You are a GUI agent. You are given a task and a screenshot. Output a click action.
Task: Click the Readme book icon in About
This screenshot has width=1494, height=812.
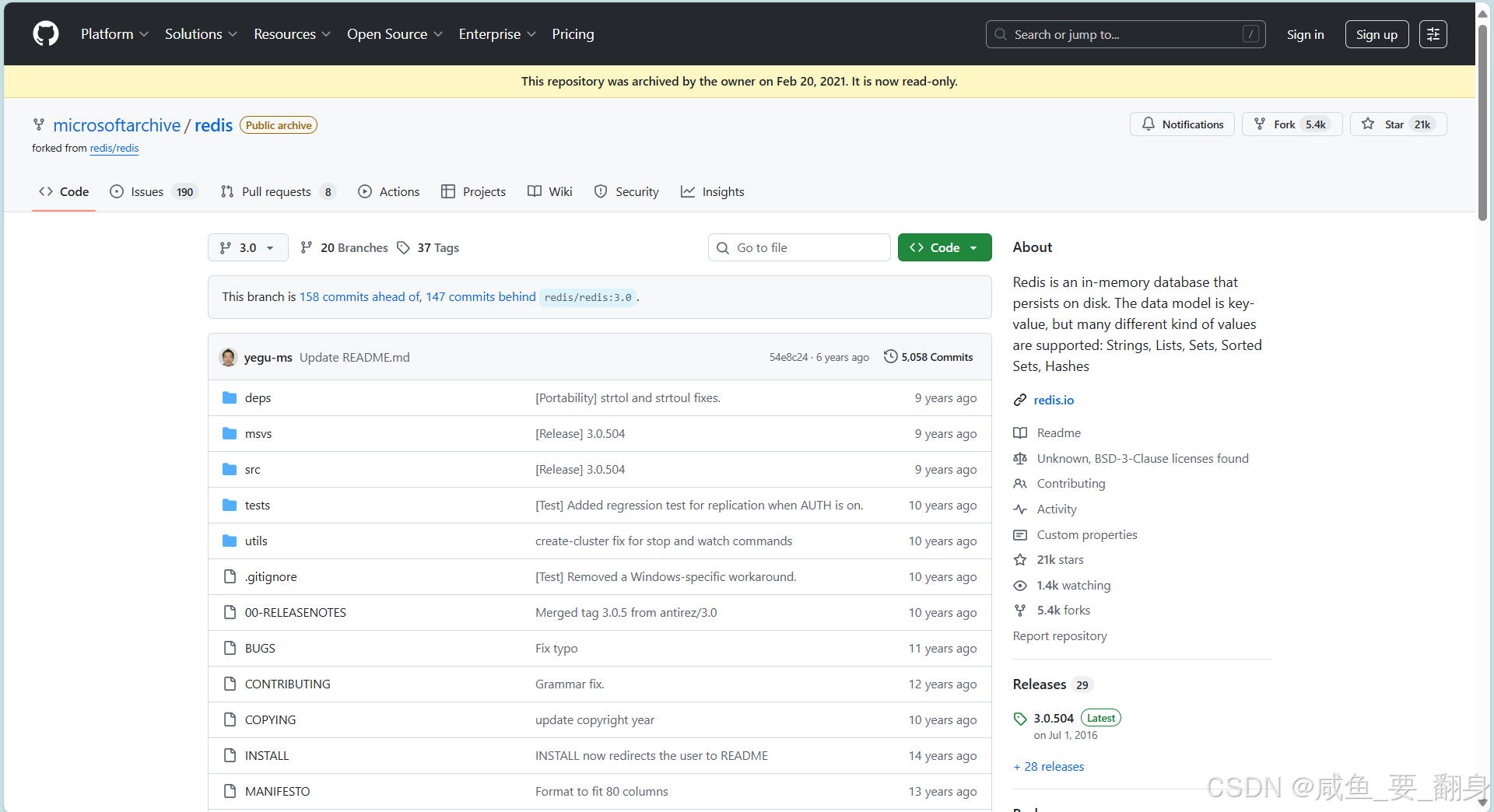click(x=1020, y=433)
